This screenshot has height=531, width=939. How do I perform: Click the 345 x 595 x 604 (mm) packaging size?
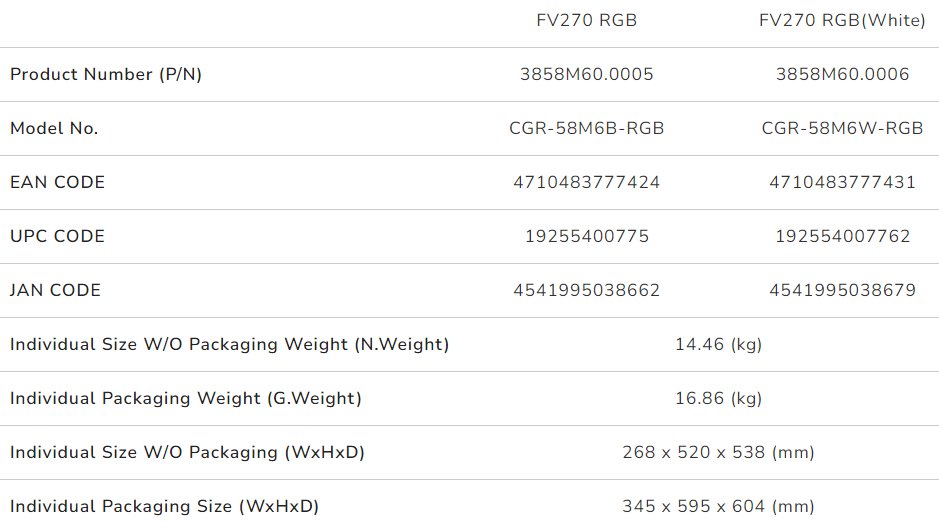718,507
